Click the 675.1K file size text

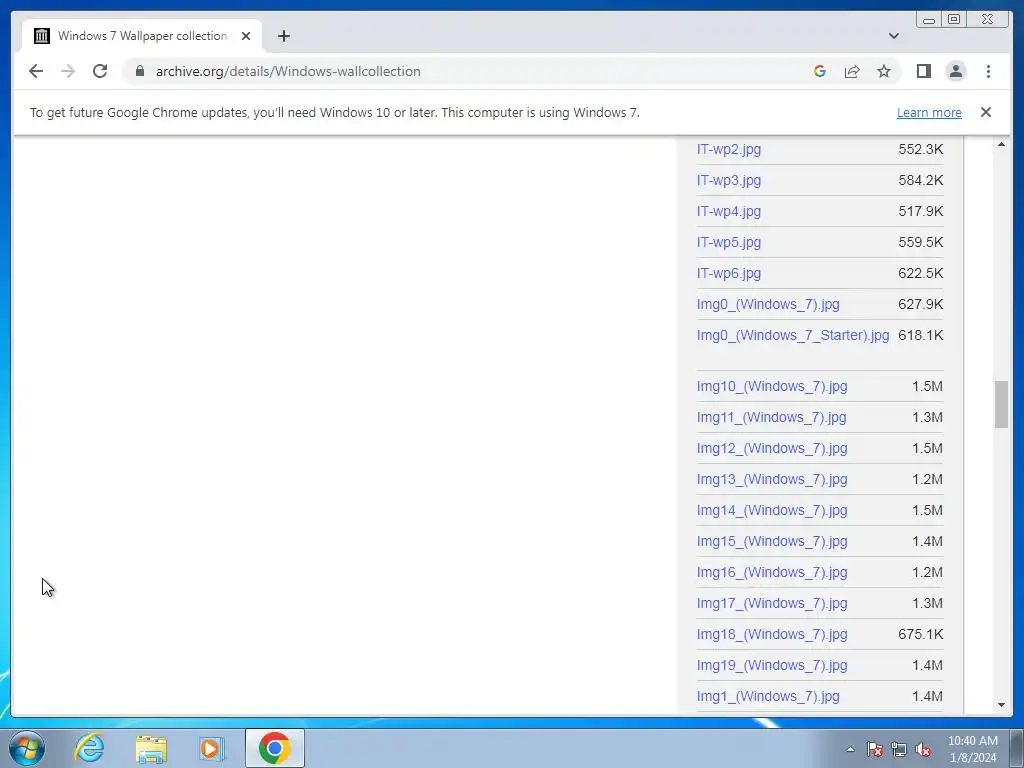tap(920, 634)
